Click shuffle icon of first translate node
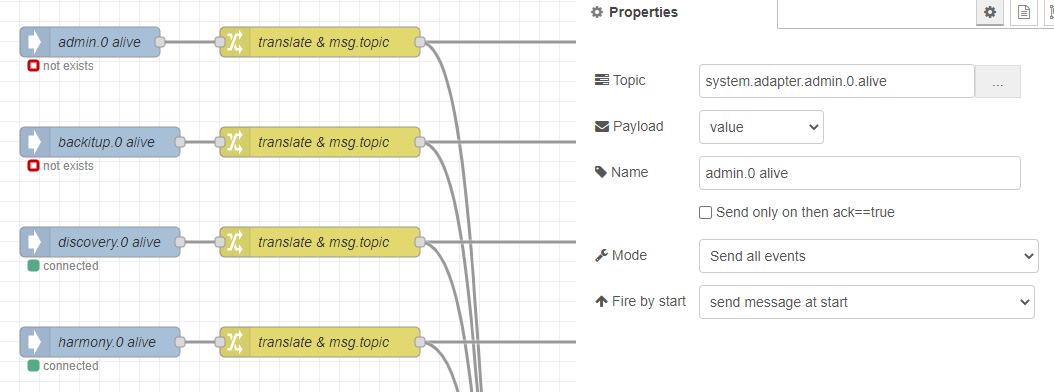Screen dimensions: 1054x392 [235, 42]
